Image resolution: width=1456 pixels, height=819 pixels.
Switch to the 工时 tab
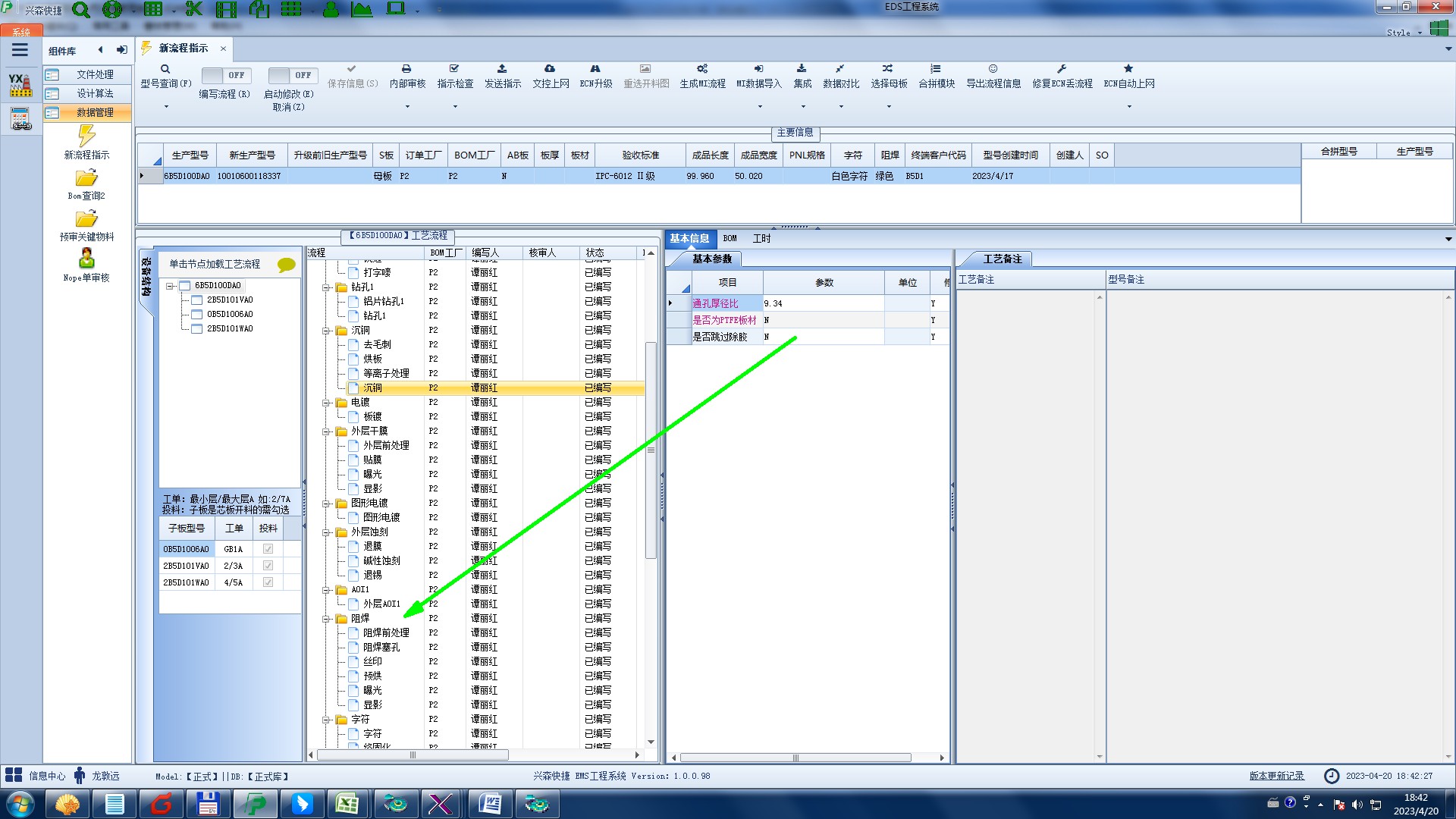(761, 239)
